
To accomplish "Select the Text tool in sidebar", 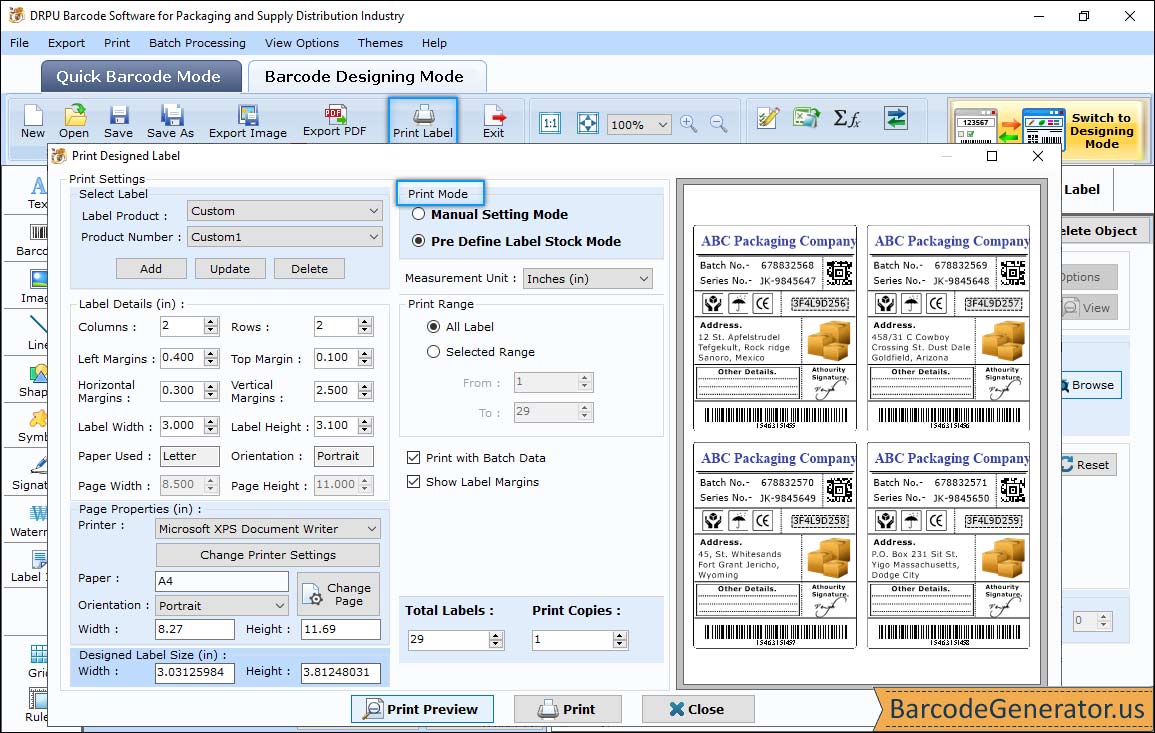I will (37, 192).
